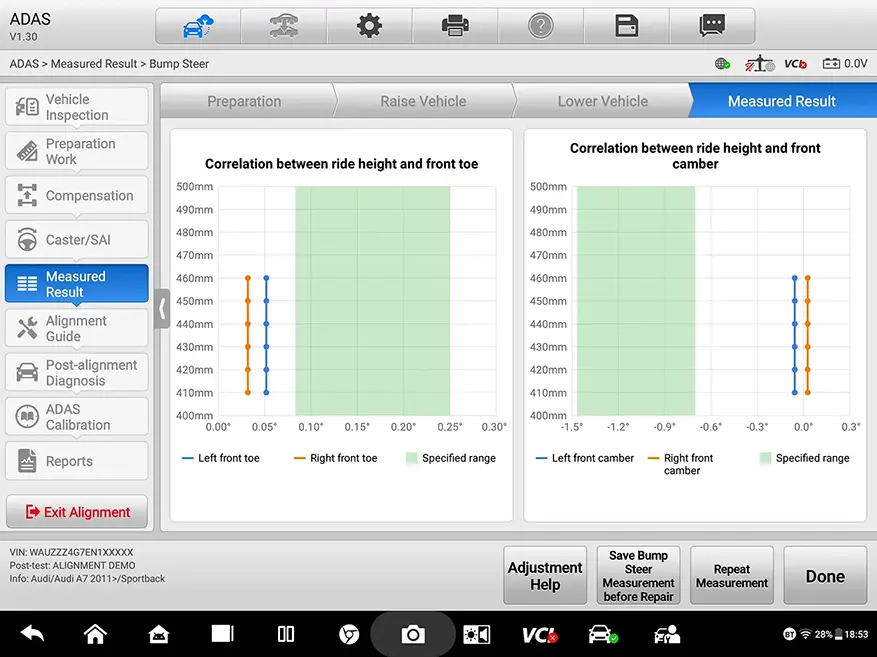This screenshot has height=657, width=877.
Task: Click the Adjustment Help button
Action: point(545,576)
